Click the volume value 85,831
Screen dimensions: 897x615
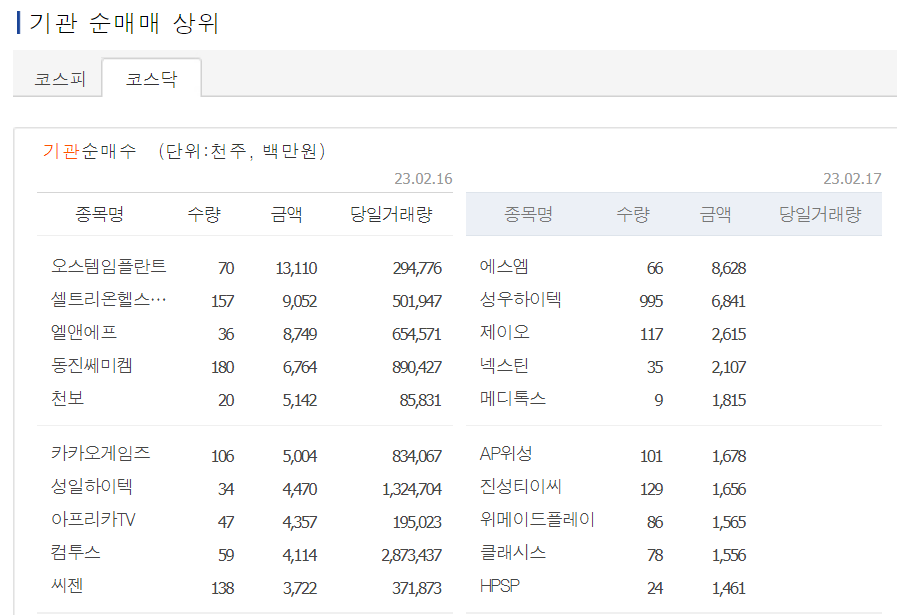(x=420, y=400)
